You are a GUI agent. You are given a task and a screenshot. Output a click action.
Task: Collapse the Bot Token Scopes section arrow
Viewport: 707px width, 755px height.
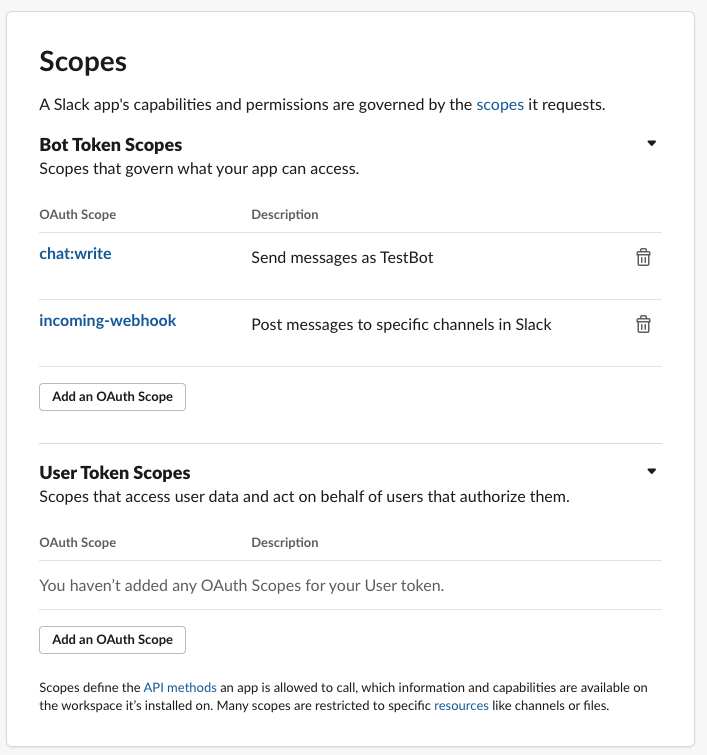(652, 143)
